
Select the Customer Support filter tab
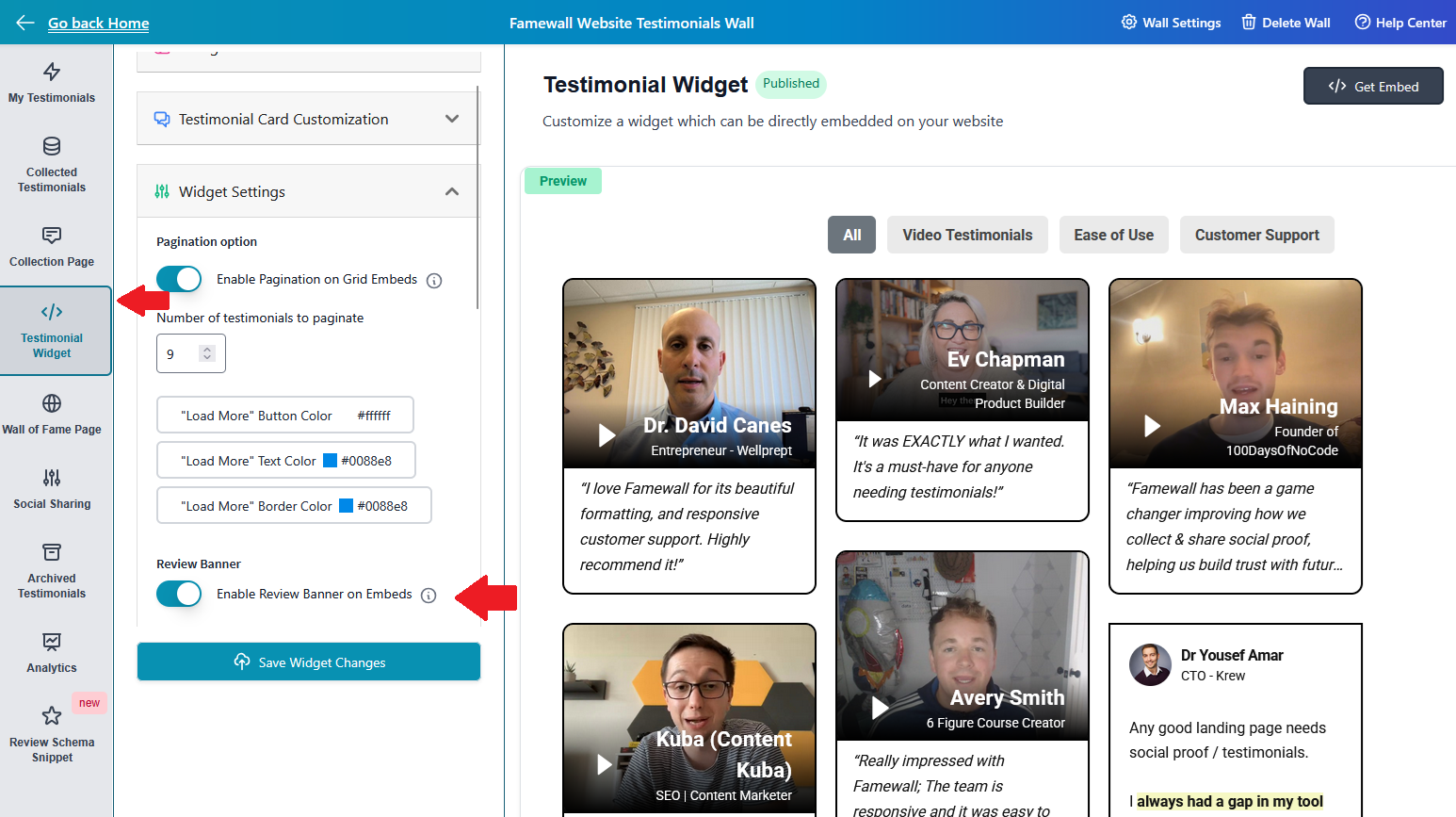click(1256, 236)
